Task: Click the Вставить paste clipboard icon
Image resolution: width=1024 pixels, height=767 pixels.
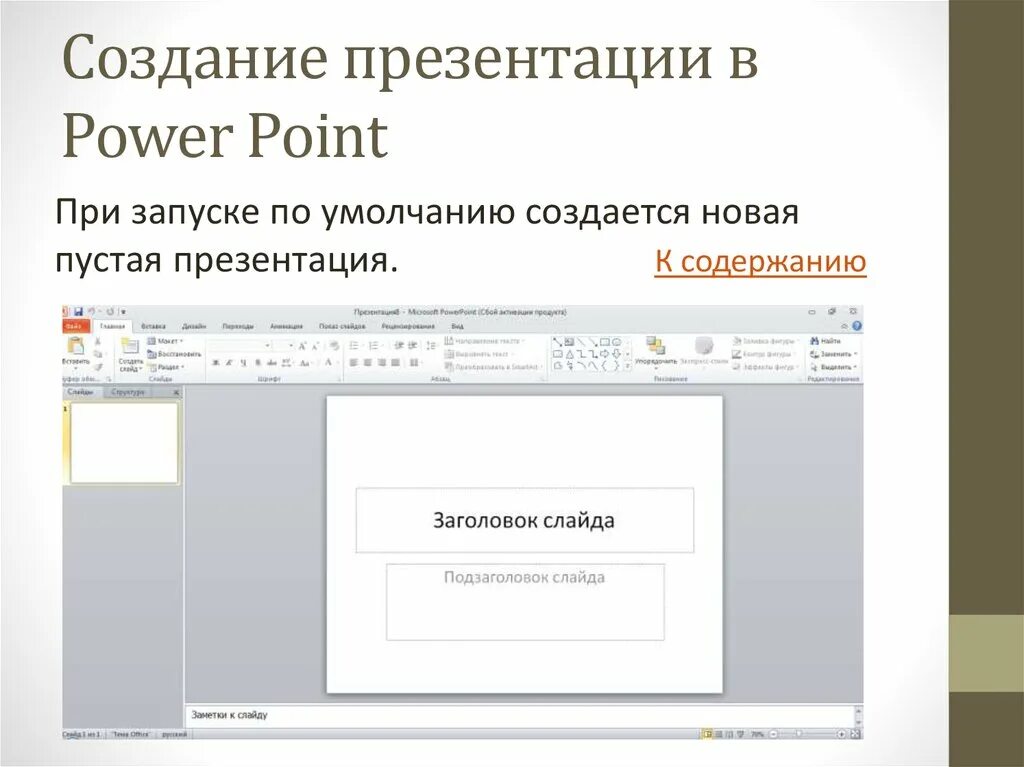Action: click(76, 346)
